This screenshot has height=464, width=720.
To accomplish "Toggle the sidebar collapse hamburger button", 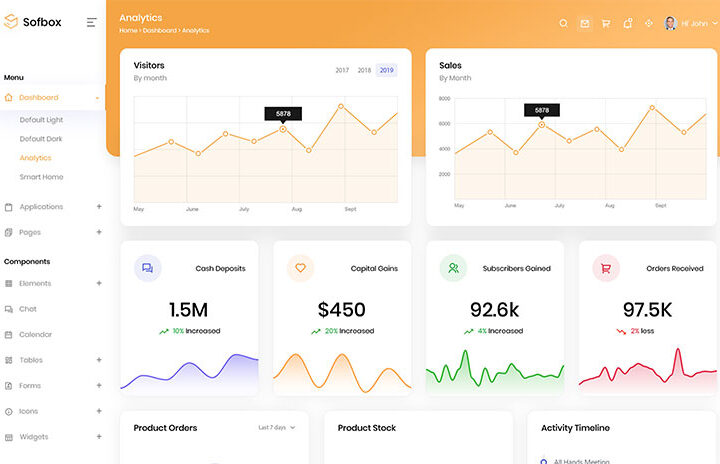I will tap(92, 22).
